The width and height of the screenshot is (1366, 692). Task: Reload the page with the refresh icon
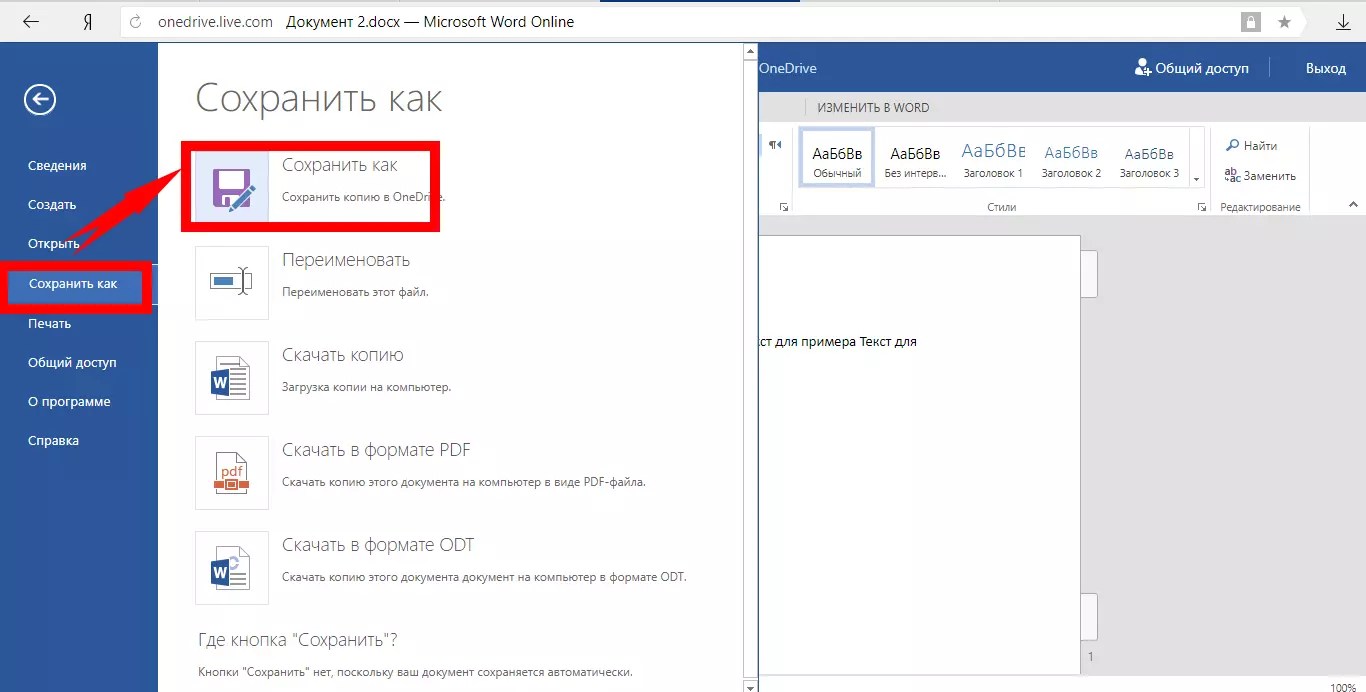pyautogui.click(x=136, y=21)
